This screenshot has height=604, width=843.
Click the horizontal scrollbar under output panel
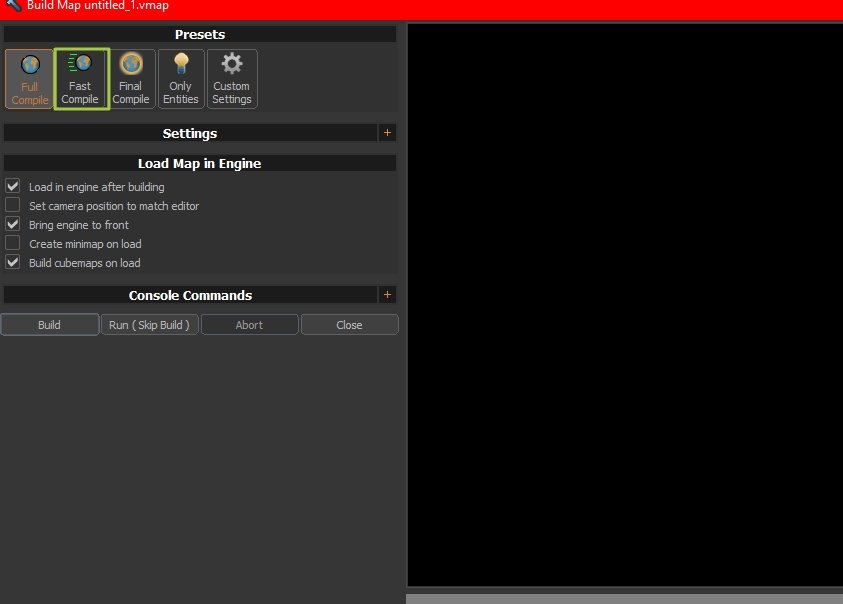[x=624, y=598]
